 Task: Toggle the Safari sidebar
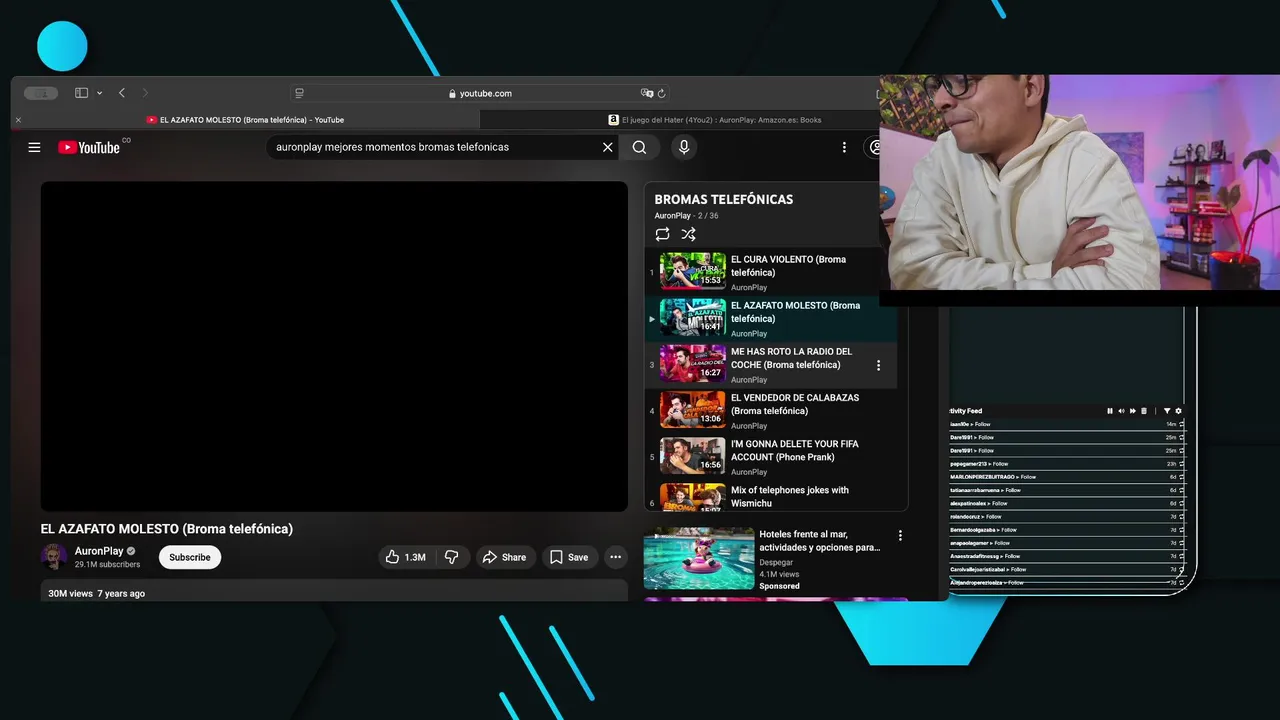pyautogui.click(x=81, y=93)
